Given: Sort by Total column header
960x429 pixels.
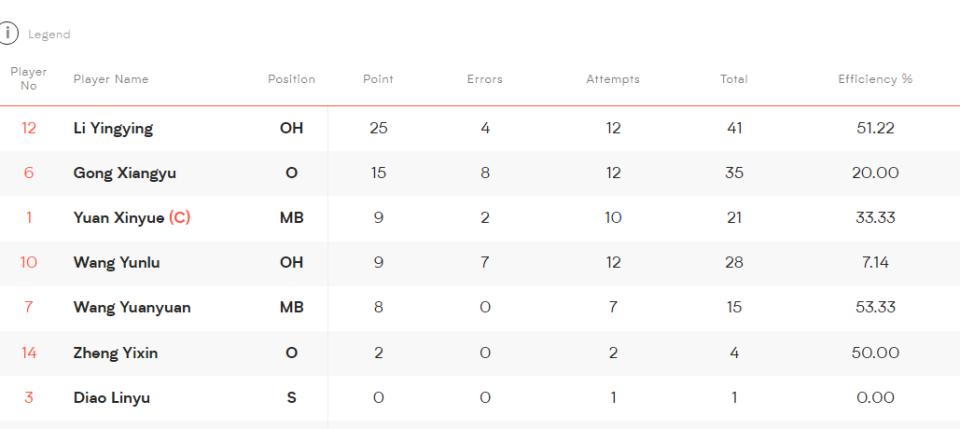Looking at the screenshot, I should pyautogui.click(x=734, y=79).
